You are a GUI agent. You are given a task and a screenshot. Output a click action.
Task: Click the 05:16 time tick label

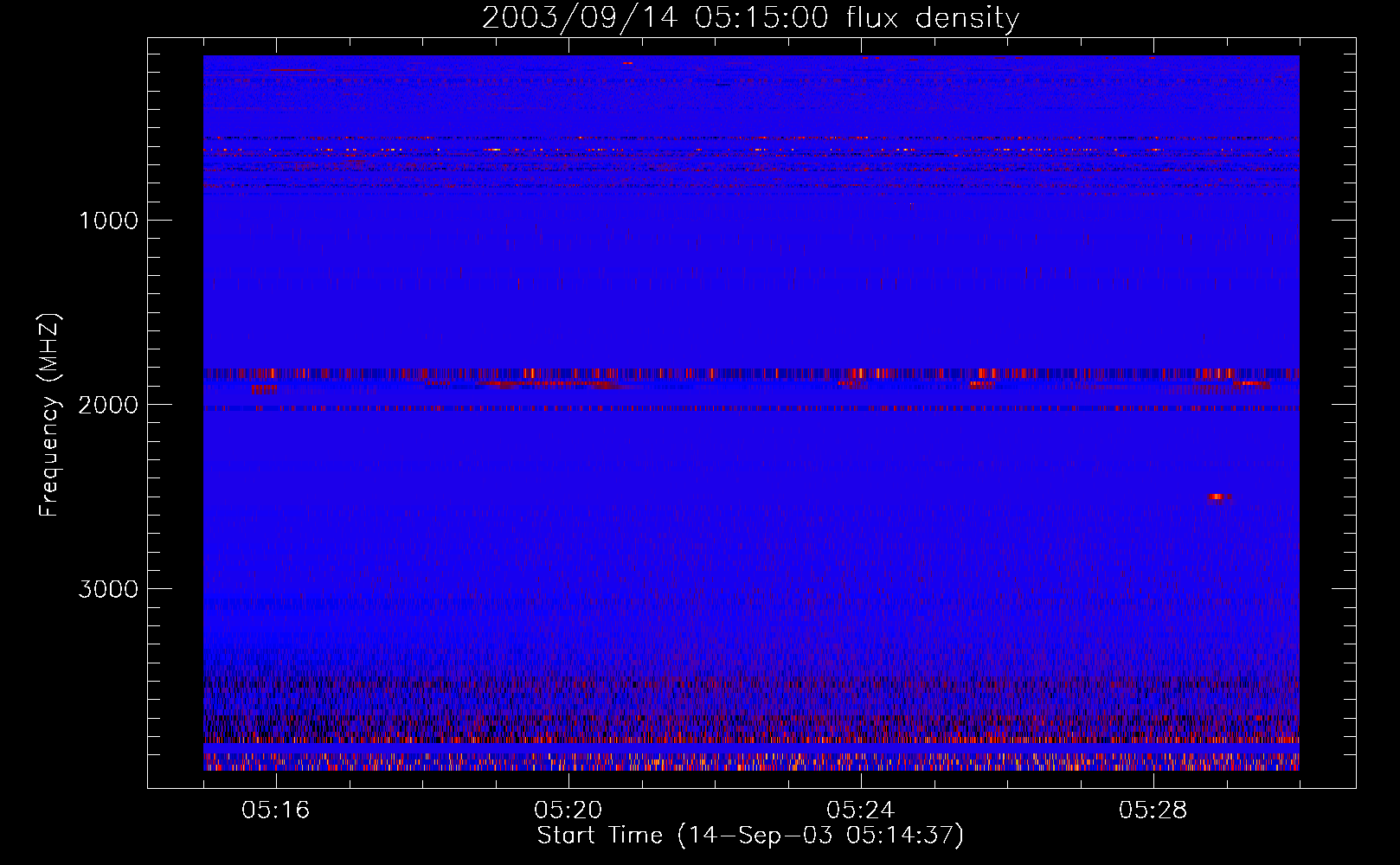[275, 811]
